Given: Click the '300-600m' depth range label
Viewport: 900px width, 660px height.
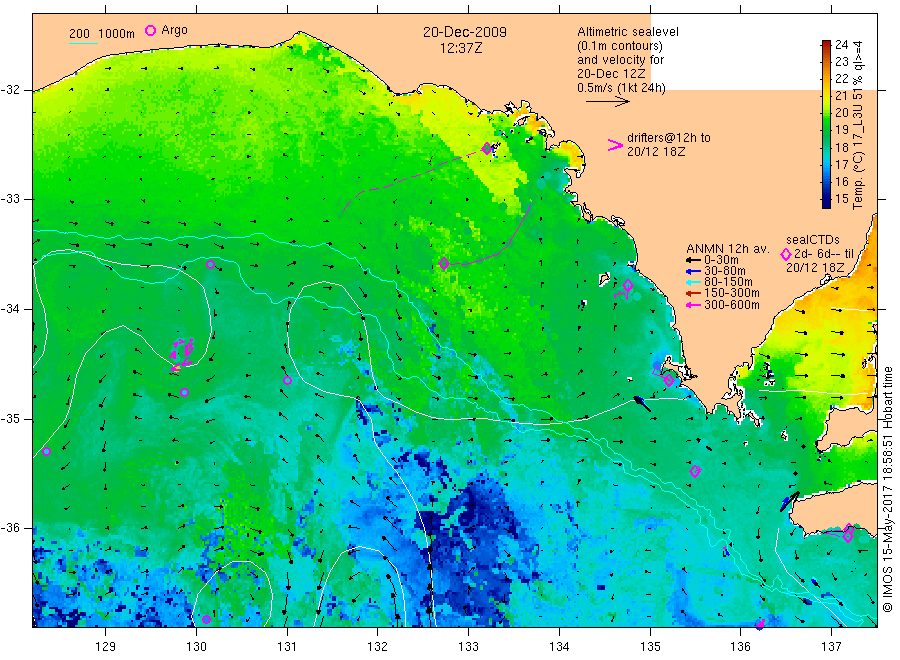Looking at the screenshot, I should 732,305.
